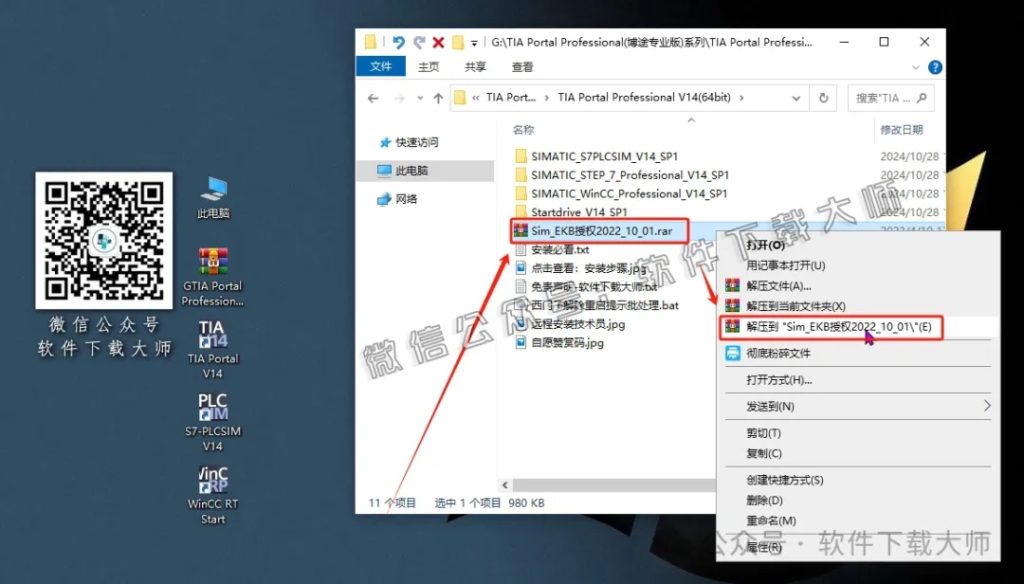Open the GTIA Portal Professional archive on desktop
Screen dimensions: 1024x584
(x=211, y=262)
